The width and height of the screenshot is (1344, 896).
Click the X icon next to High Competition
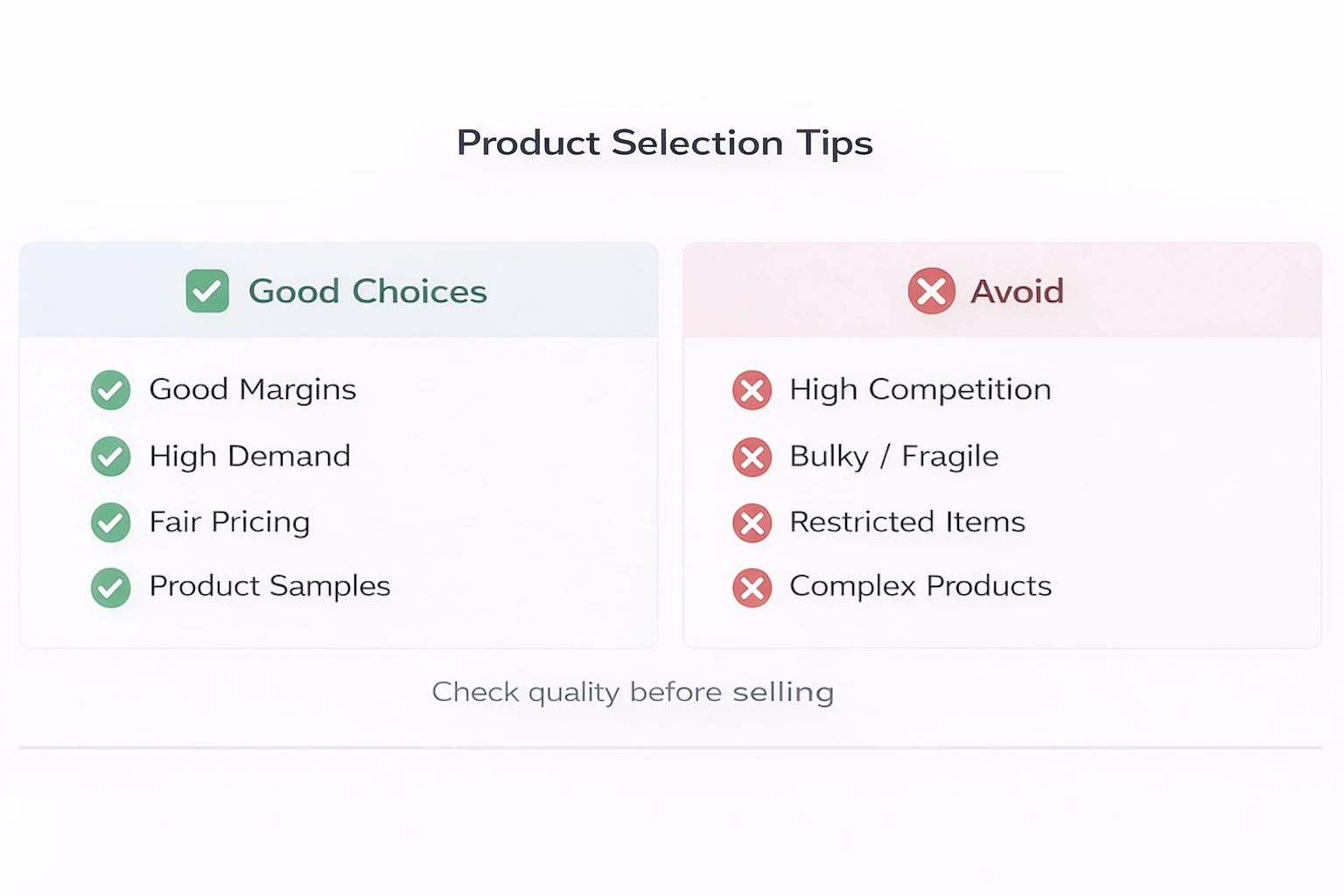752,390
